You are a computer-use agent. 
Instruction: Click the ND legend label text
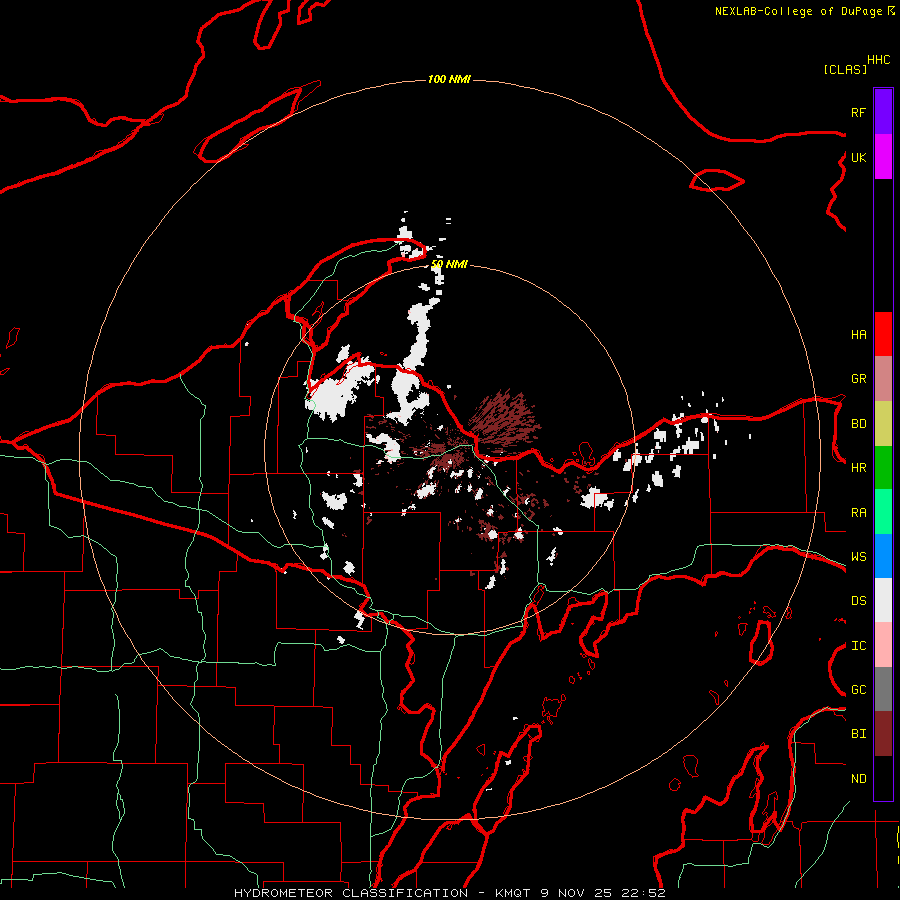[x=858, y=779]
